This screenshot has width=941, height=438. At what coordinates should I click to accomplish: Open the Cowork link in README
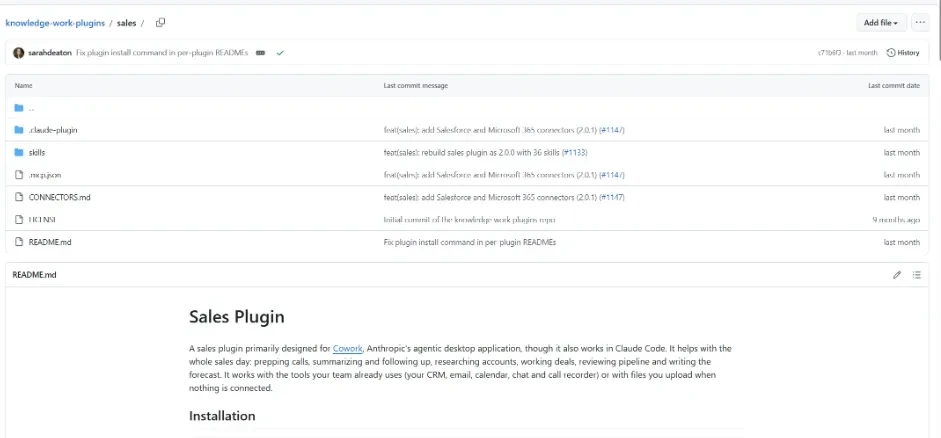(347, 348)
